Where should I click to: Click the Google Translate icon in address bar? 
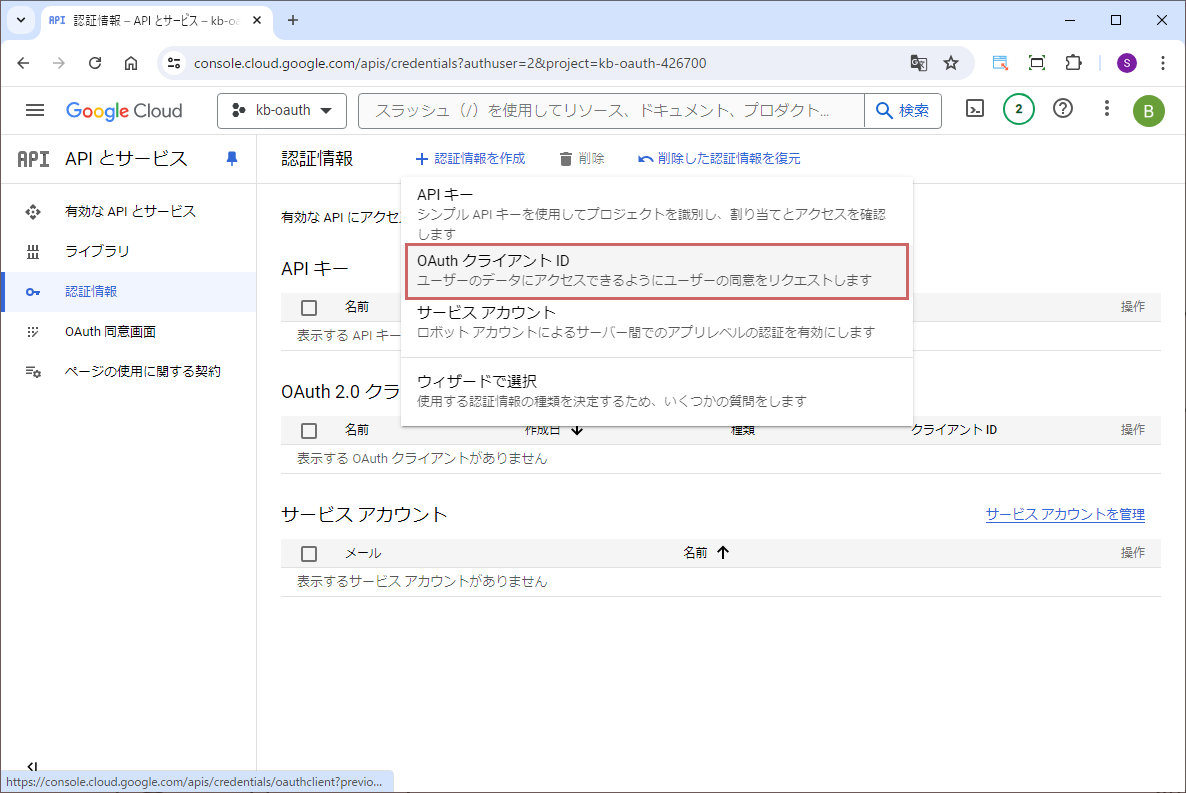point(918,63)
